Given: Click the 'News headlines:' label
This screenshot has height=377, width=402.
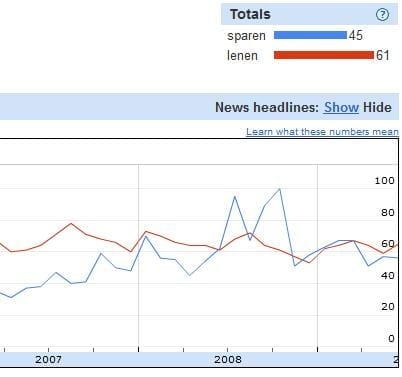Looking at the screenshot, I should 267,107.
